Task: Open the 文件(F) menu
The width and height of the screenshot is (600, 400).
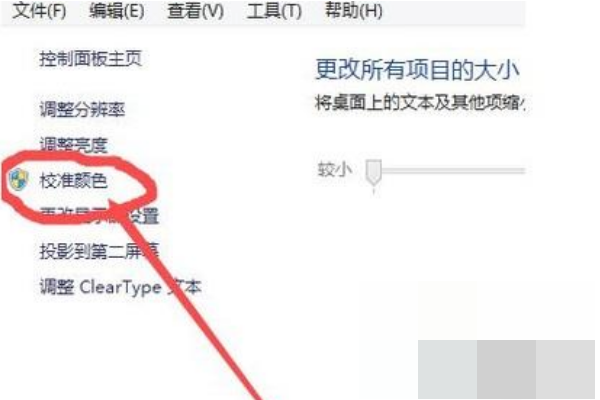Action: point(39,11)
